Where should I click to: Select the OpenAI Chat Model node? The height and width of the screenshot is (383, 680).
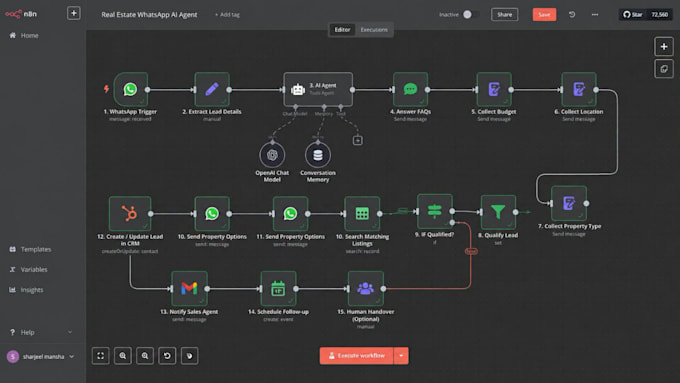point(272,155)
